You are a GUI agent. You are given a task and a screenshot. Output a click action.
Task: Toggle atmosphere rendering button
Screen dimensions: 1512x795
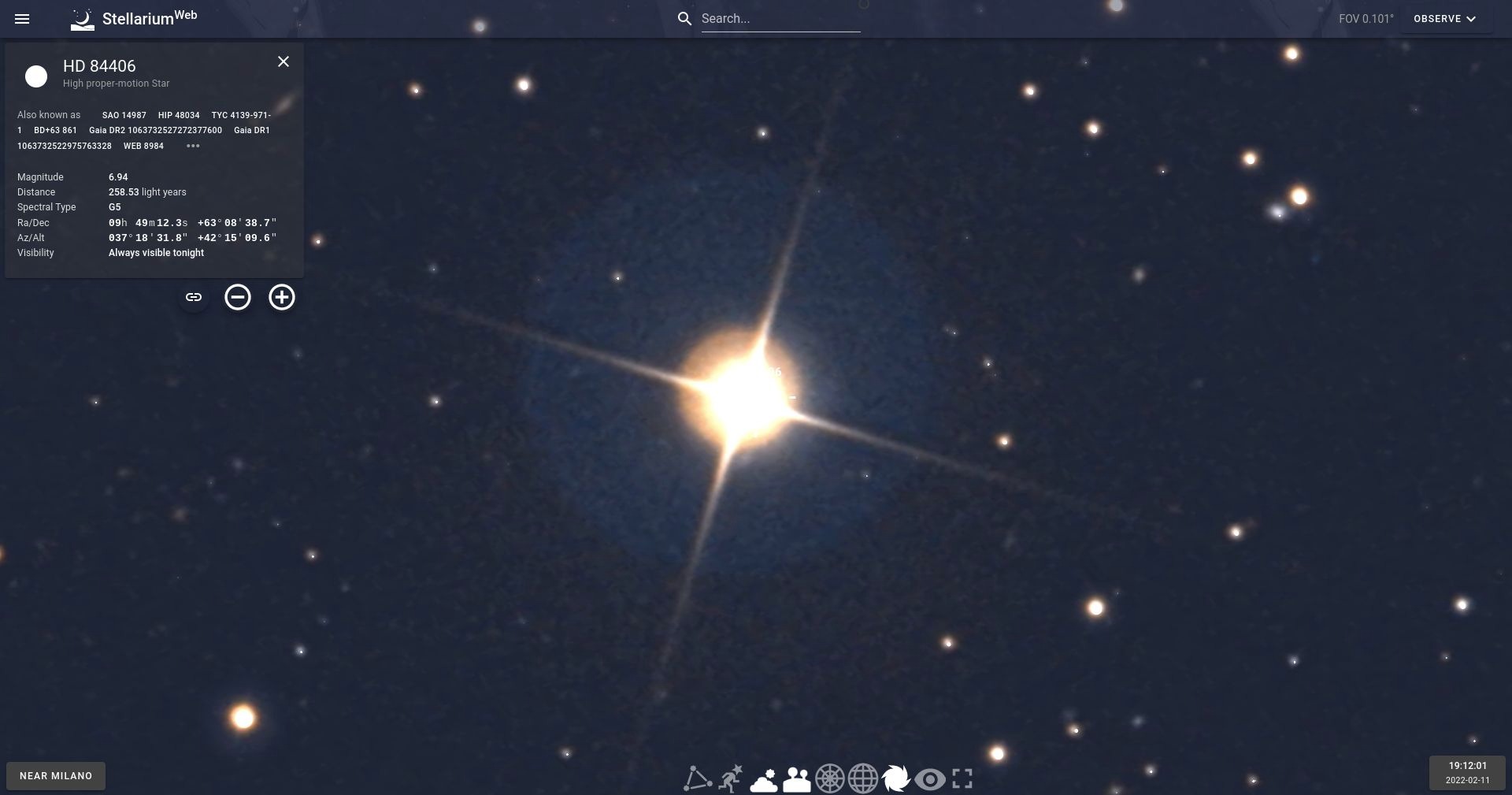pyautogui.click(x=763, y=779)
